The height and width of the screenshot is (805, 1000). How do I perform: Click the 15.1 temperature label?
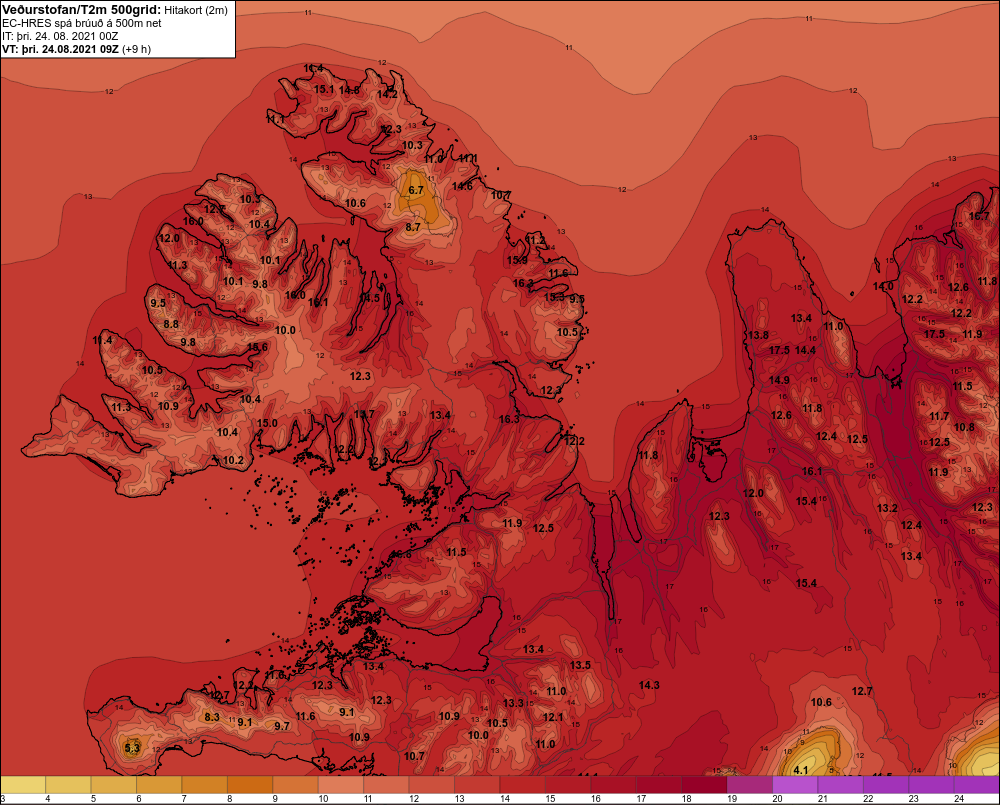click(324, 89)
